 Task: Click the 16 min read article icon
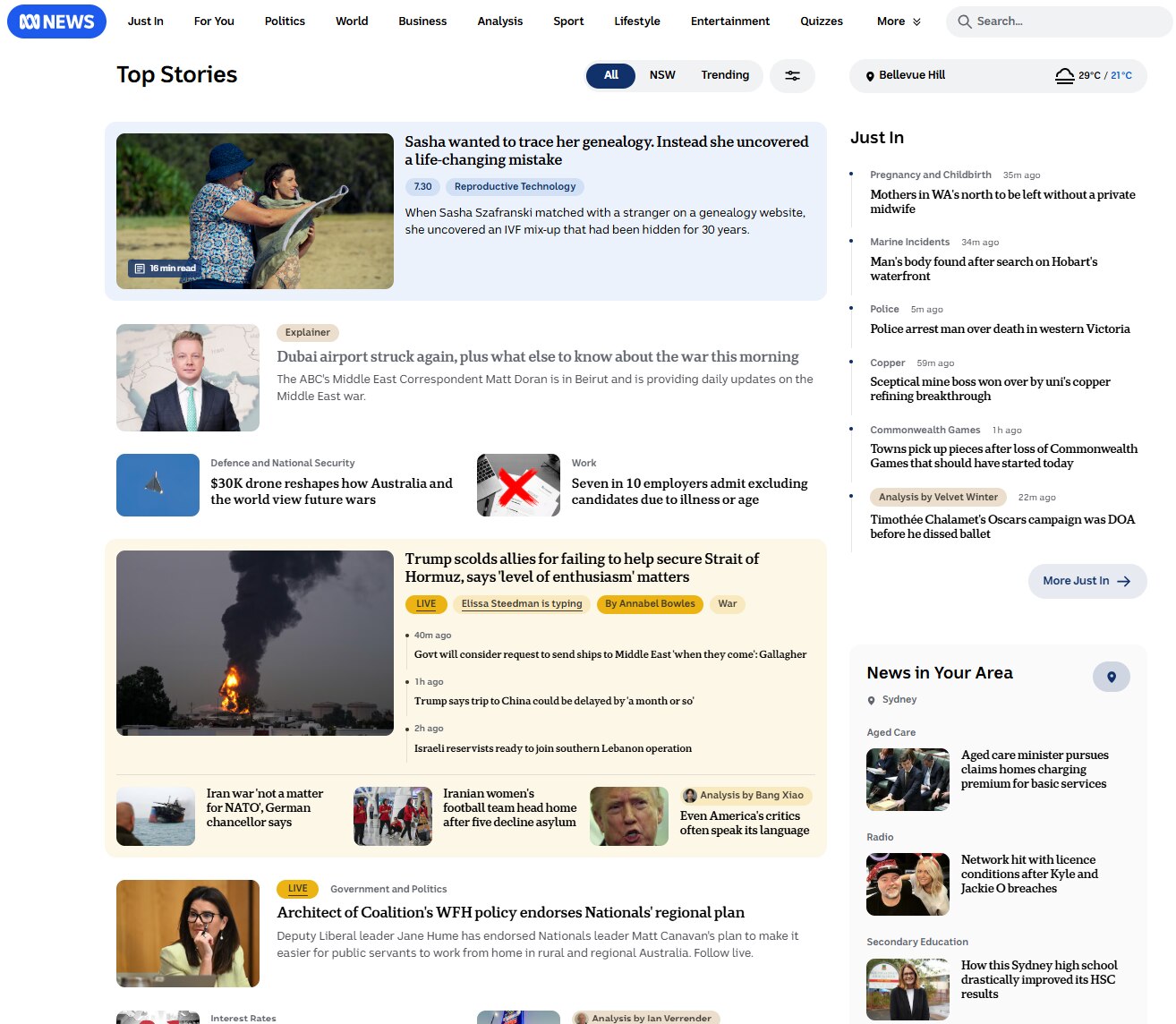[140, 269]
